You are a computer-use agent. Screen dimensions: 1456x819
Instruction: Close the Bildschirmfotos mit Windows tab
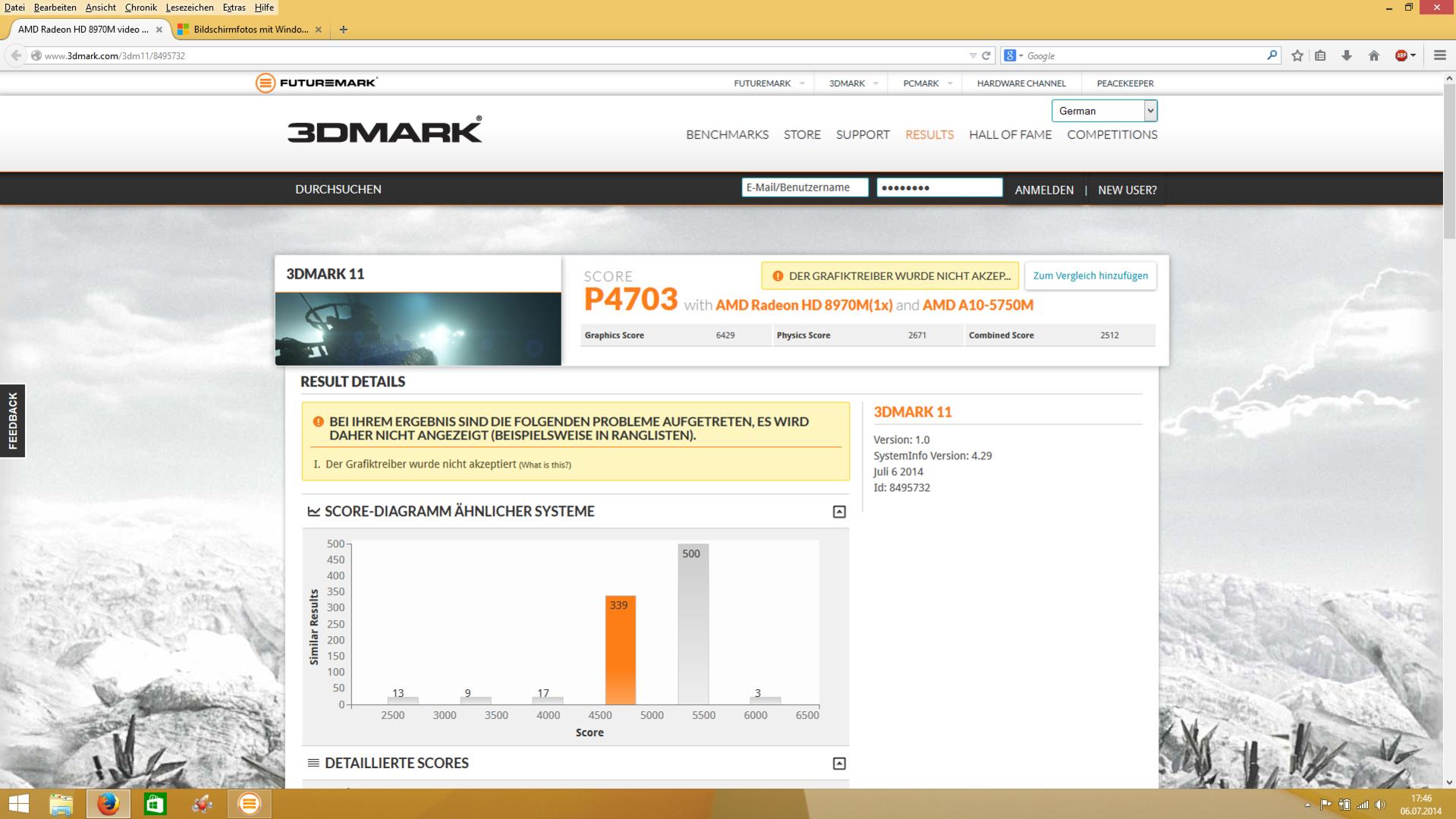(318, 30)
